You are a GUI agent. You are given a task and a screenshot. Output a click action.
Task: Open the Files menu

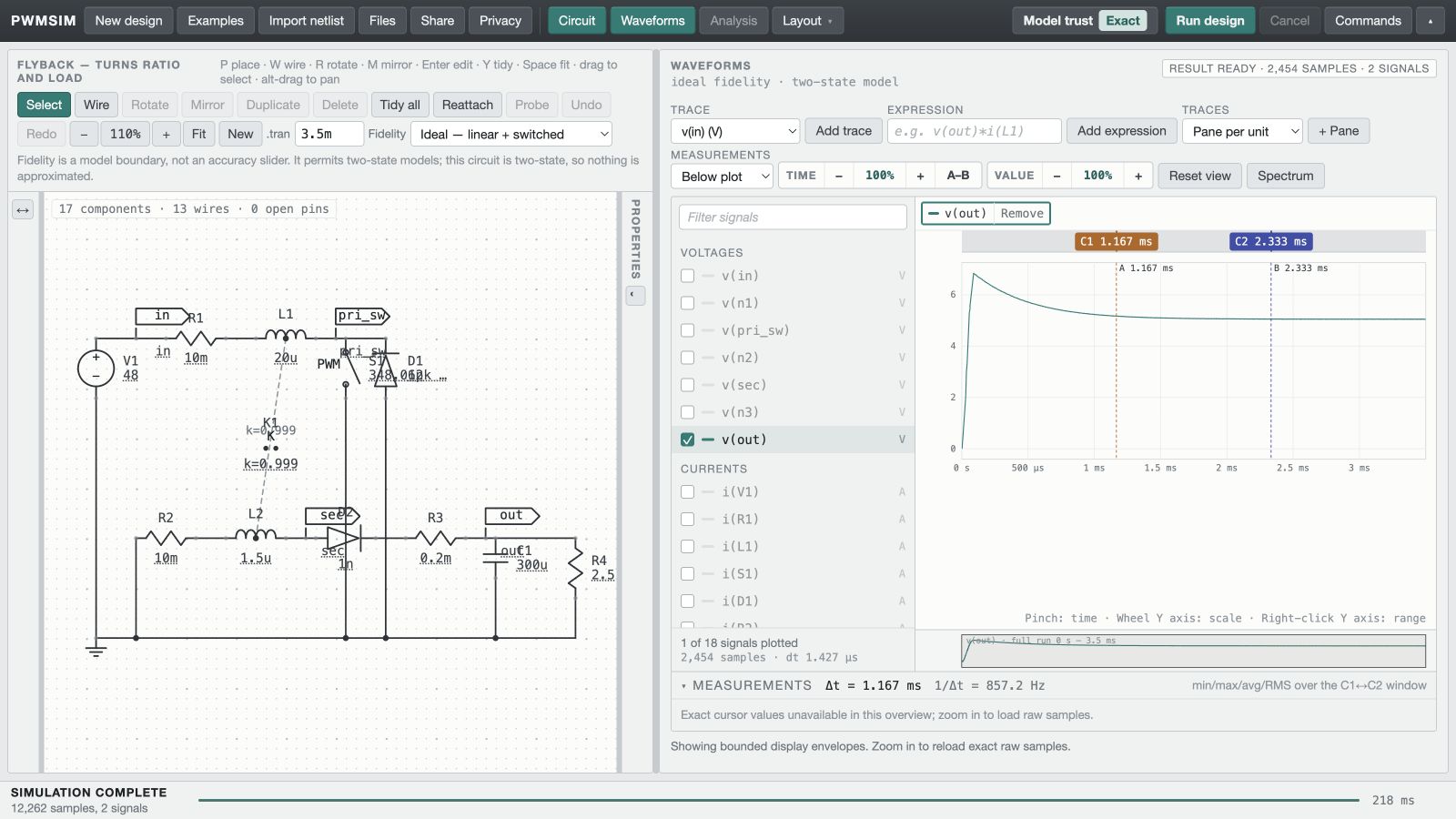382,21
